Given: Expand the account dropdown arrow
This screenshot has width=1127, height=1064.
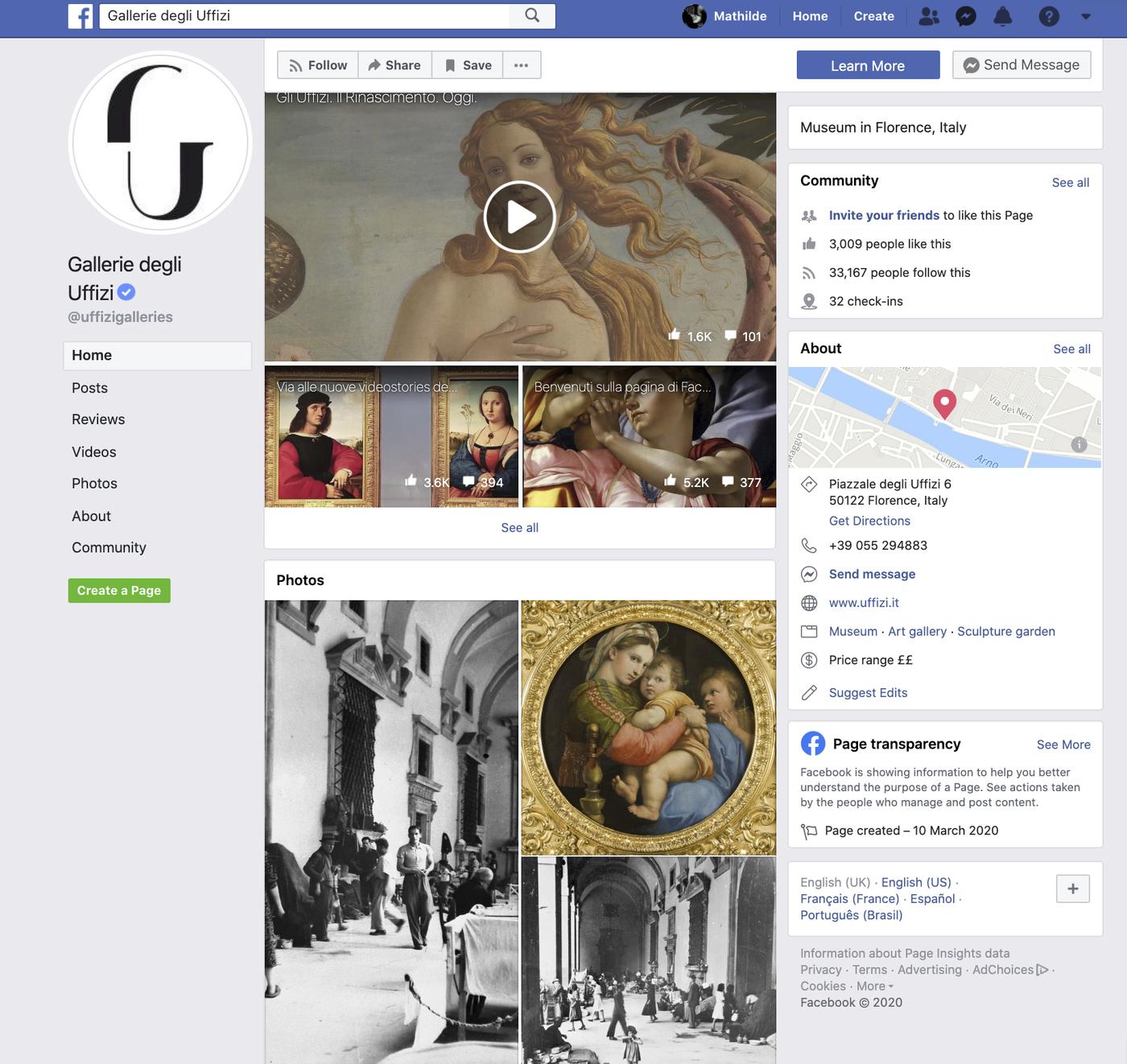Looking at the screenshot, I should (x=1086, y=16).
